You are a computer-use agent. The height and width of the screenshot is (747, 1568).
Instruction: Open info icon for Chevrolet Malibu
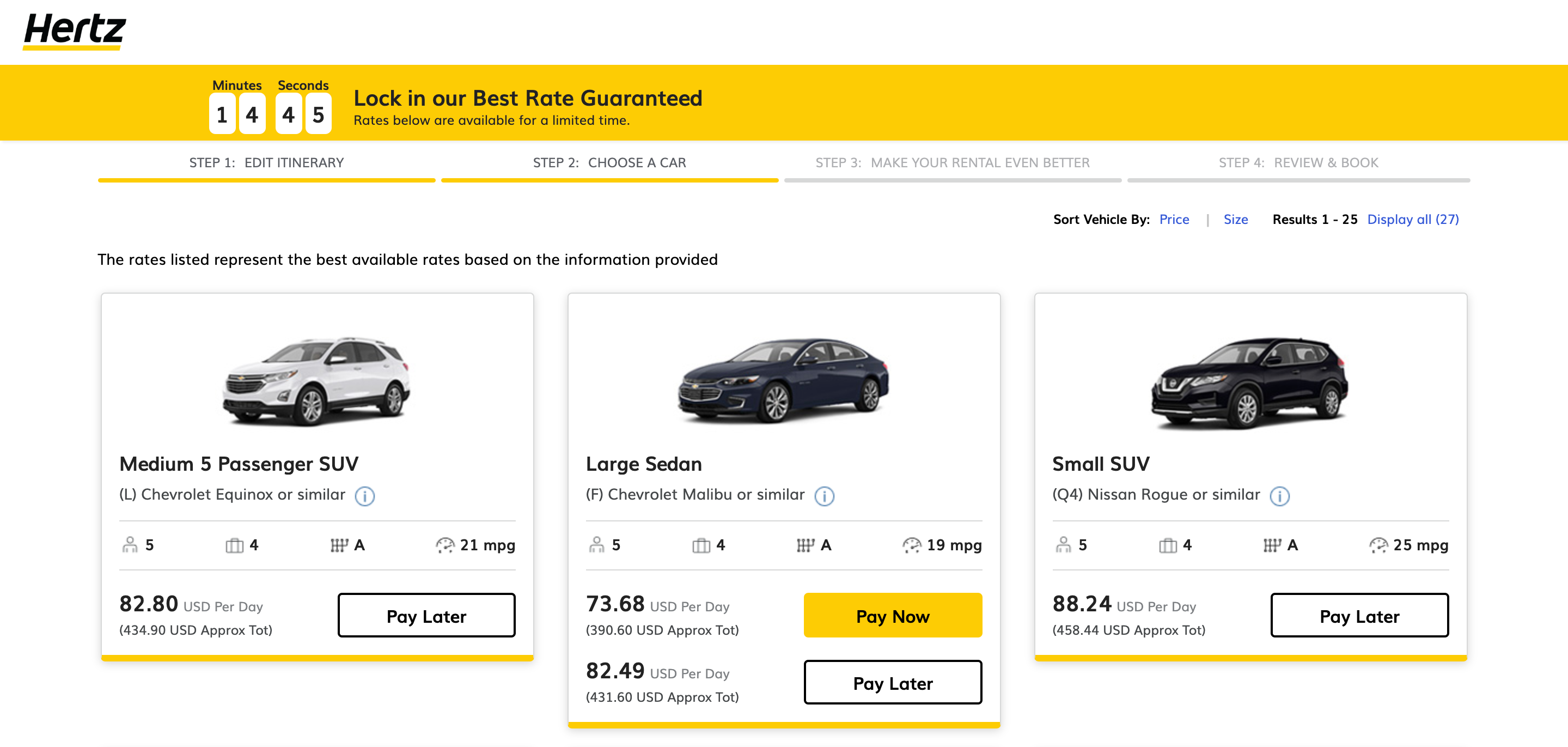coord(824,496)
